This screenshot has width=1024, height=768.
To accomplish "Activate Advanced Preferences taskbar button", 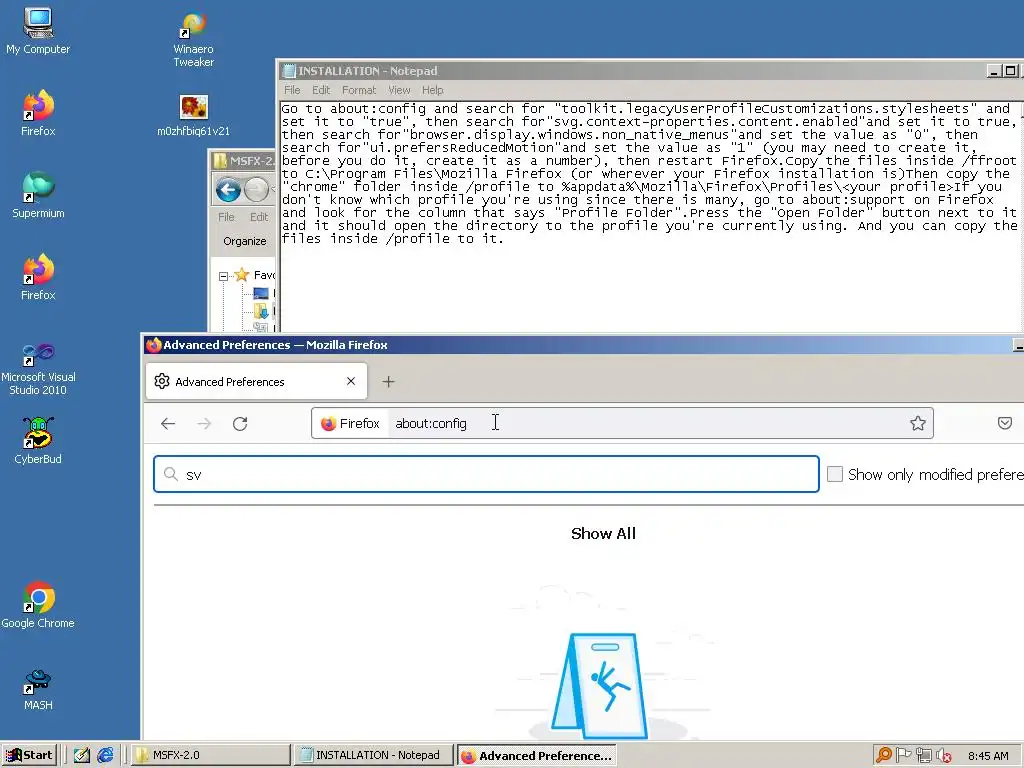I will point(536,755).
